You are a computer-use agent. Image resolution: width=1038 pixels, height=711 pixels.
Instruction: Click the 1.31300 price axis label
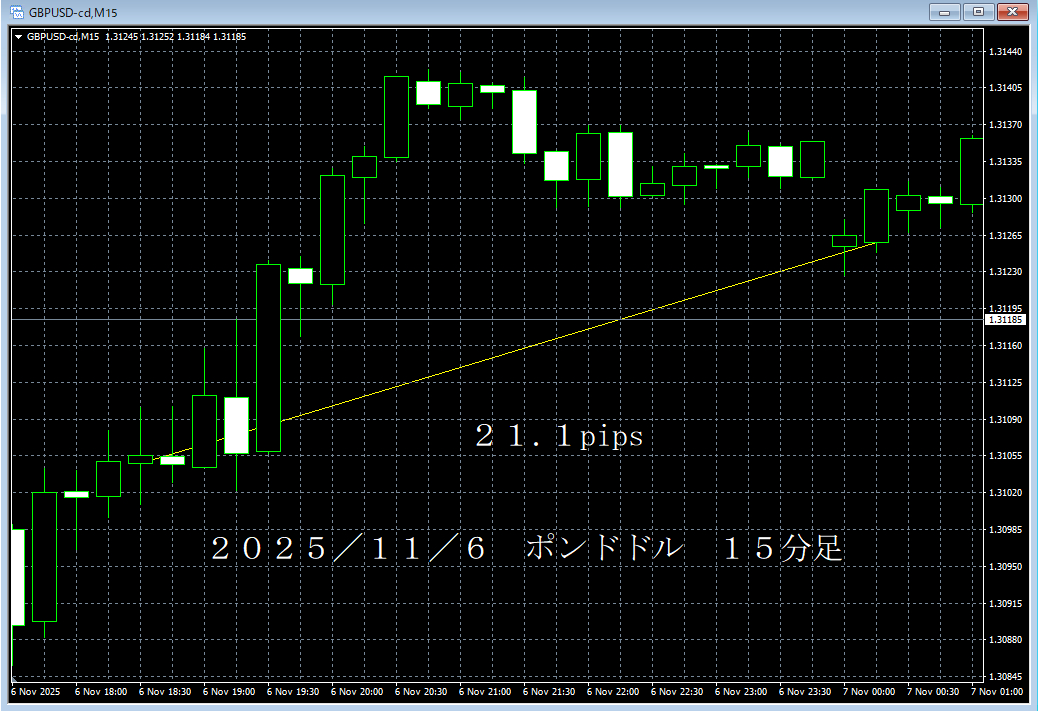tap(1004, 199)
